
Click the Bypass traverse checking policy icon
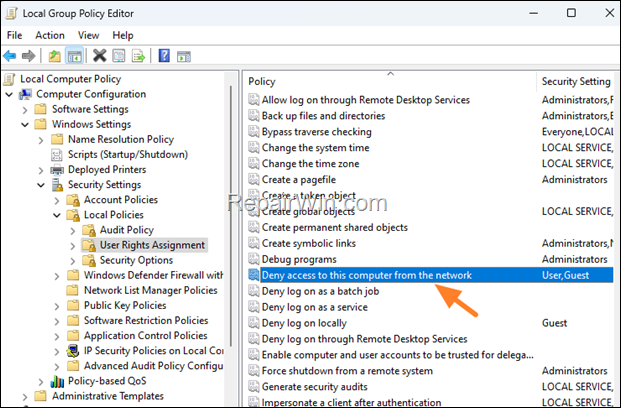[x=253, y=132]
